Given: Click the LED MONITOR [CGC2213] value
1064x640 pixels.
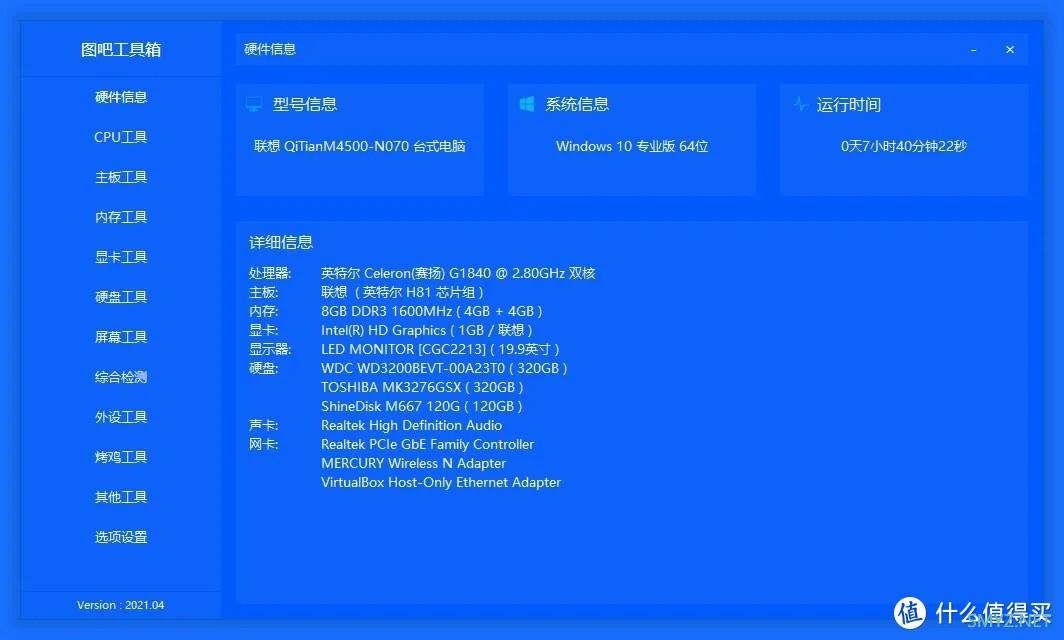Looking at the screenshot, I should point(440,349).
